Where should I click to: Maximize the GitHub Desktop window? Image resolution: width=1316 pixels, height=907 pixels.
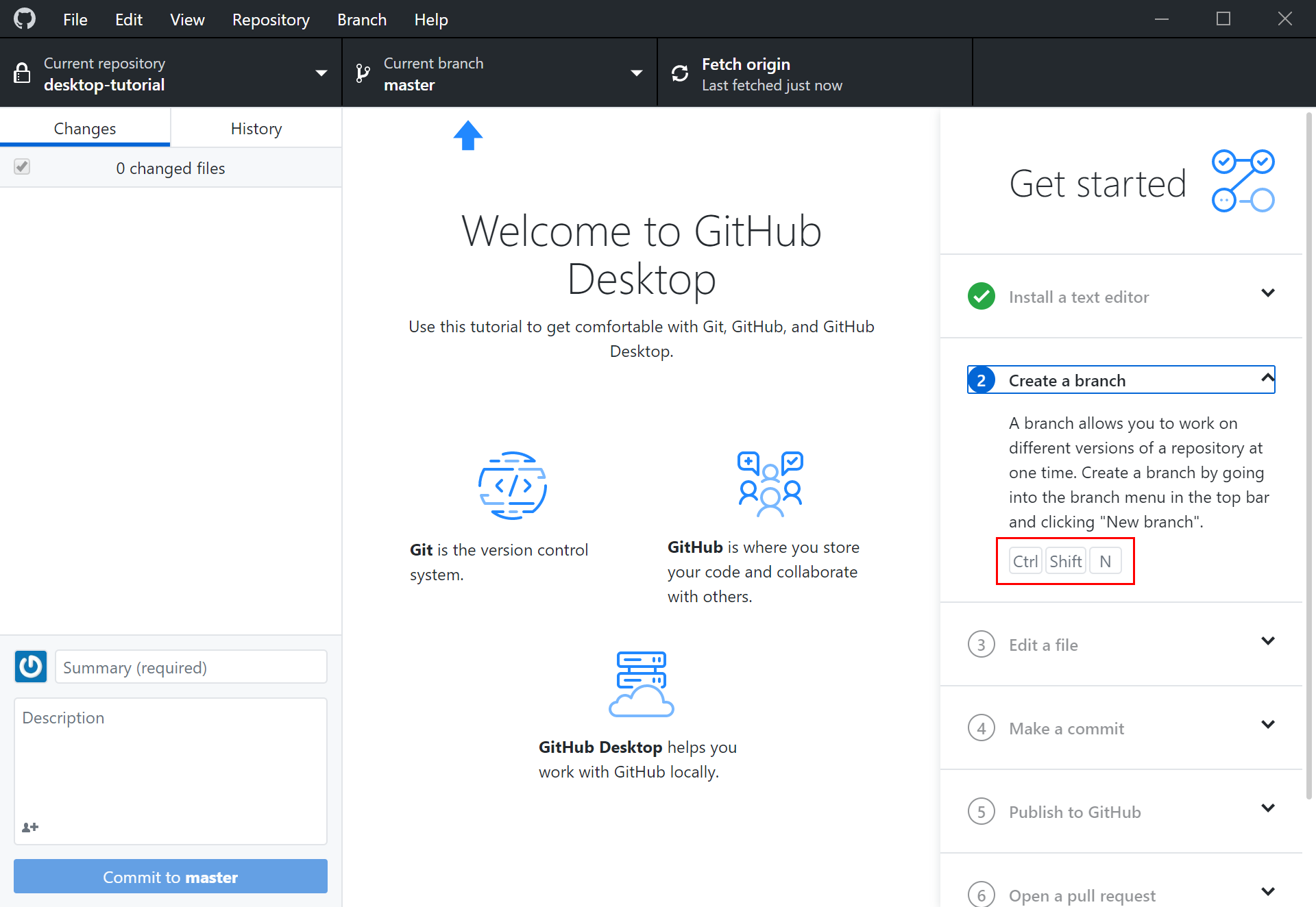click(x=1223, y=19)
